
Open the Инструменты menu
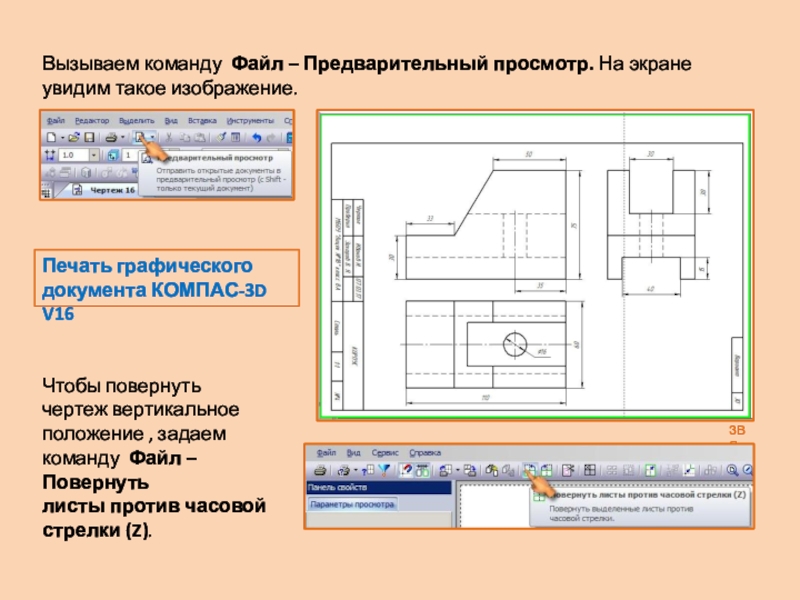[x=250, y=120]
